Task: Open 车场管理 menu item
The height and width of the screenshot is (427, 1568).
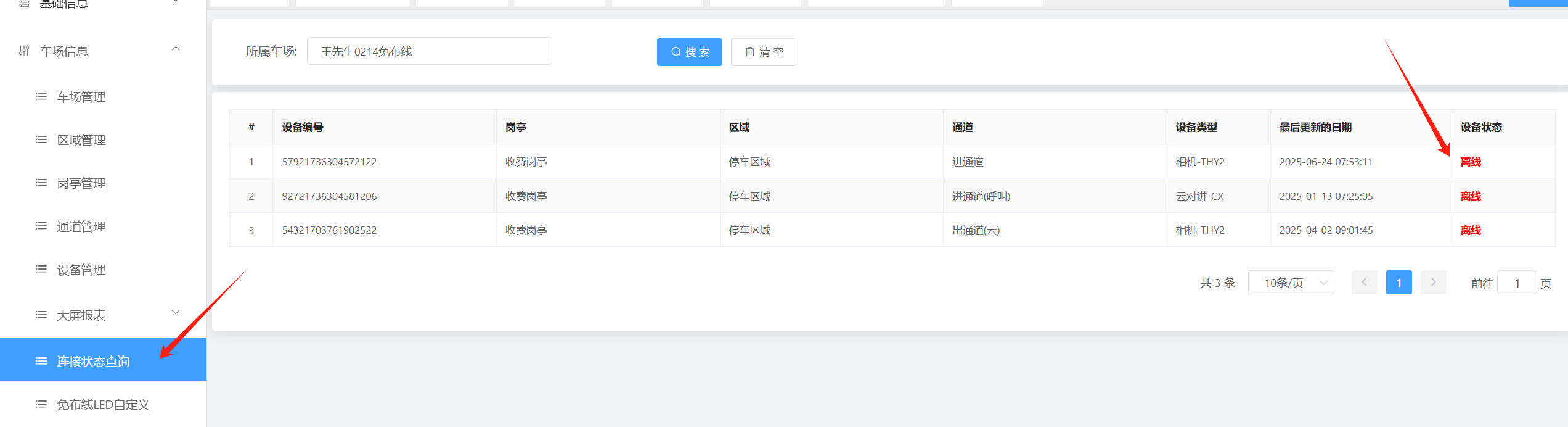Action: (104, 96)
